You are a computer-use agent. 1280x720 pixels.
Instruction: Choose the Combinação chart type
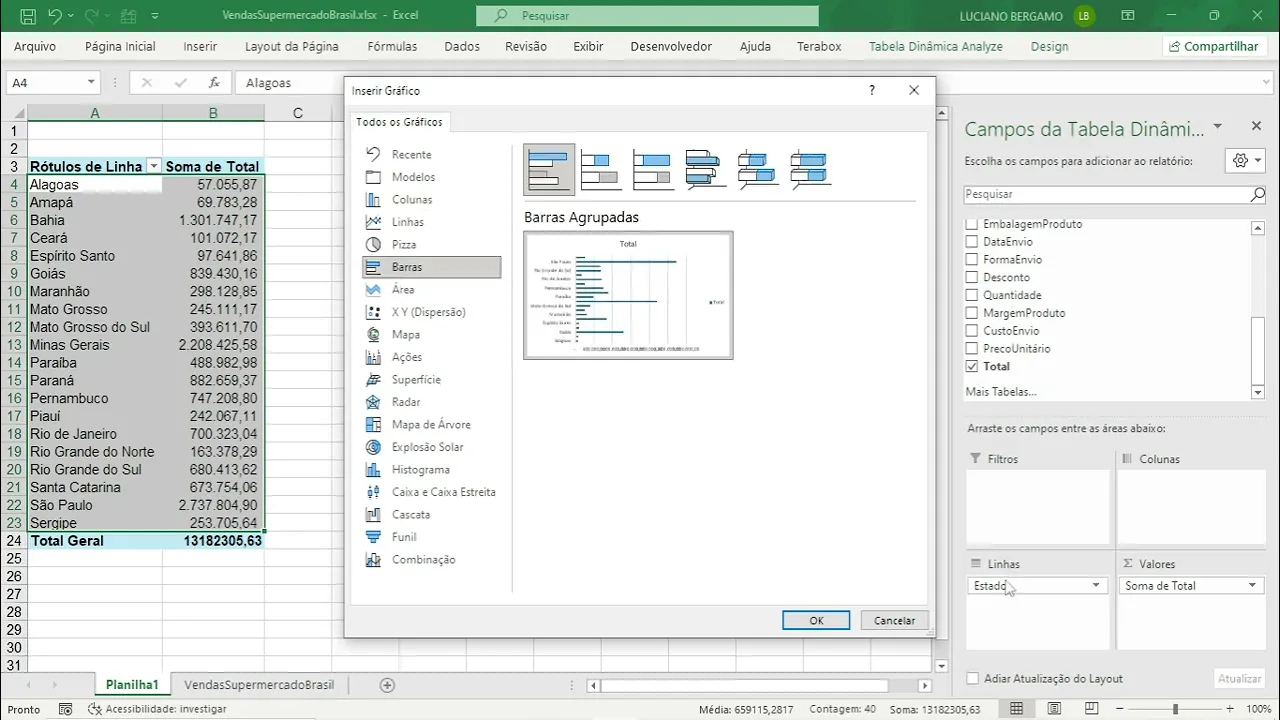click(x=431, y=559)
